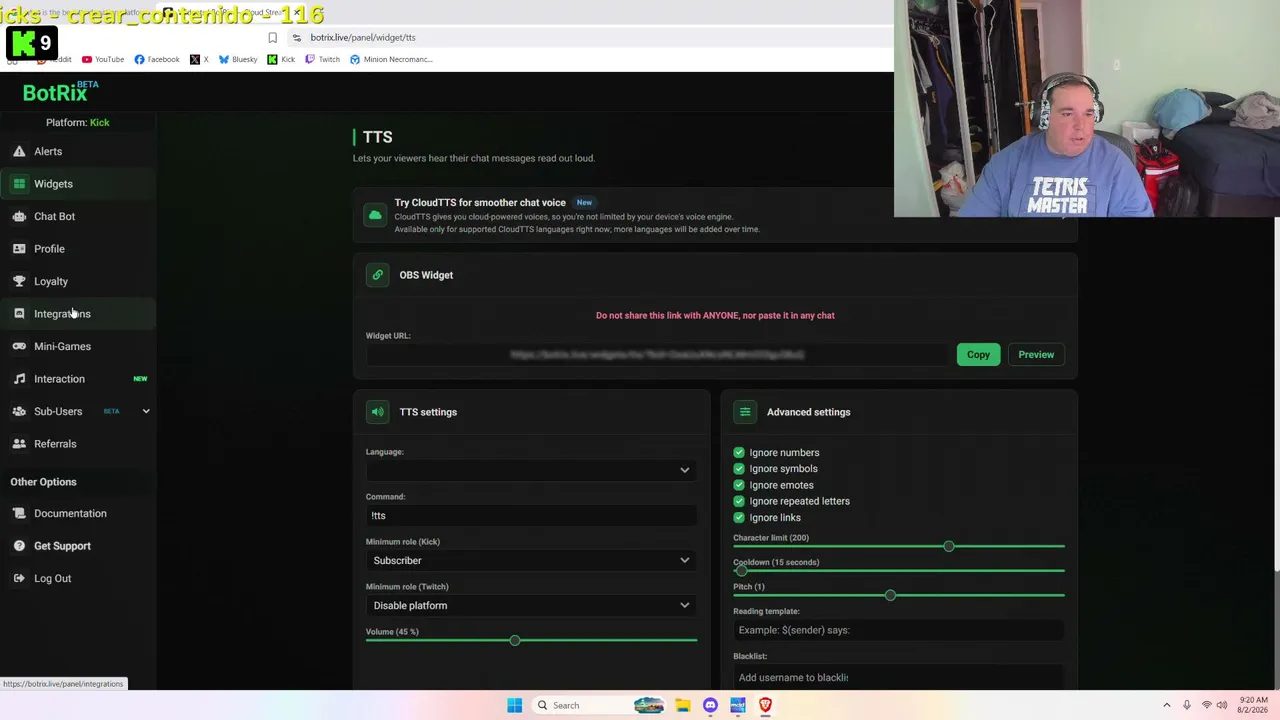Click the Advanced settings sliders icon

745,412
